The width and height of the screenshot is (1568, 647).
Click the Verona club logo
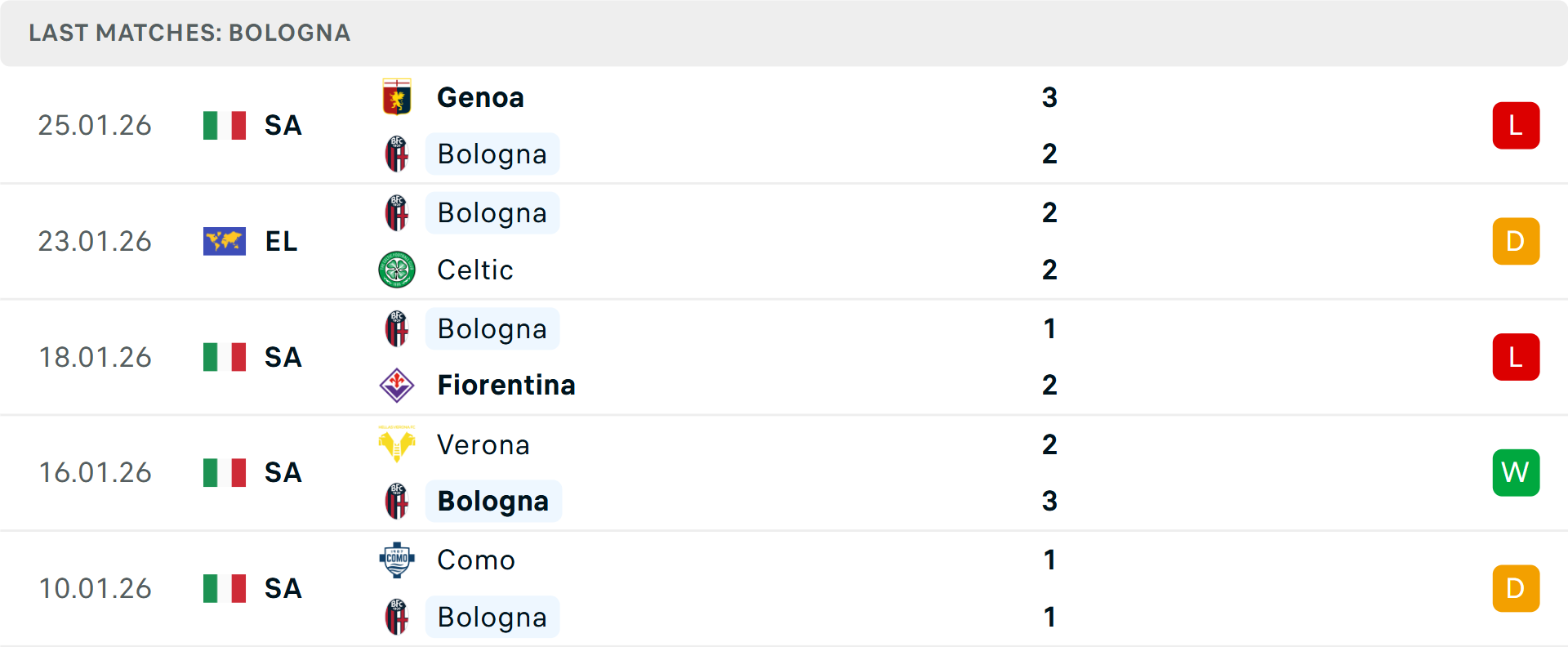point(396,444)
